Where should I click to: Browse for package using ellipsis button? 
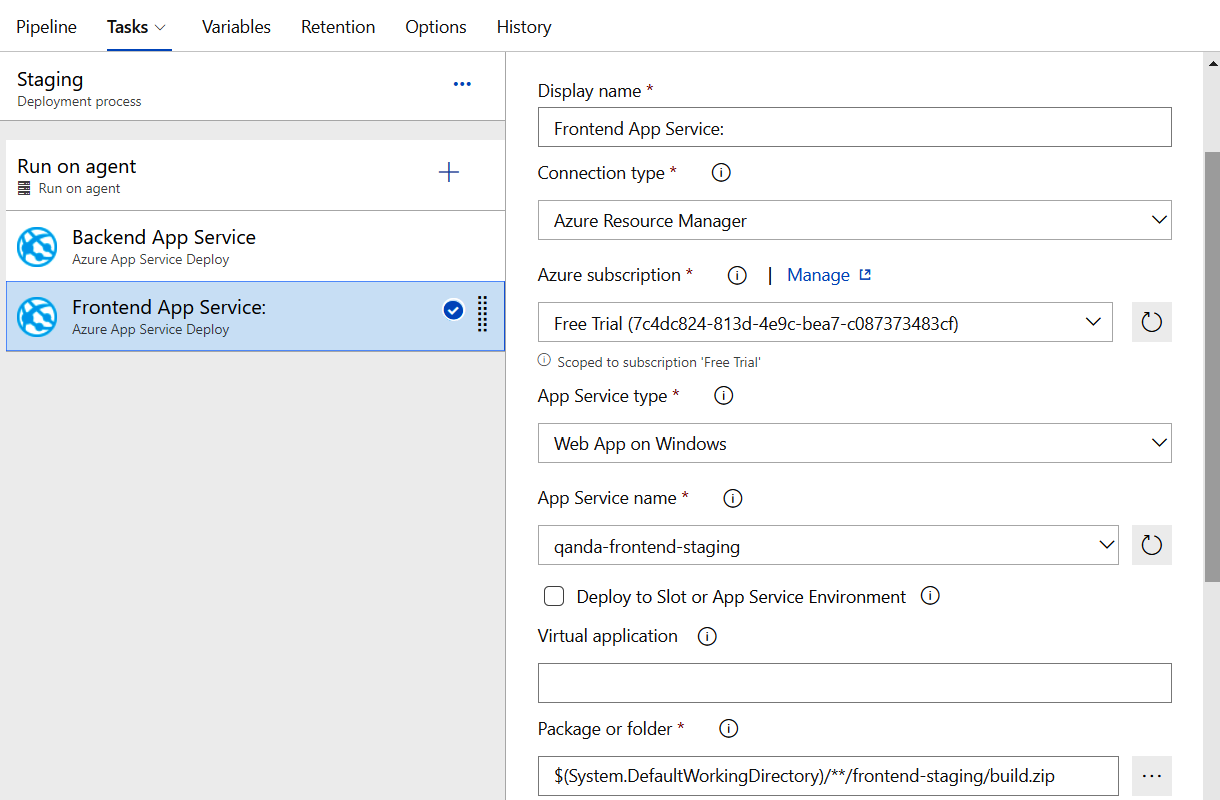click(x=1151, y=776)
